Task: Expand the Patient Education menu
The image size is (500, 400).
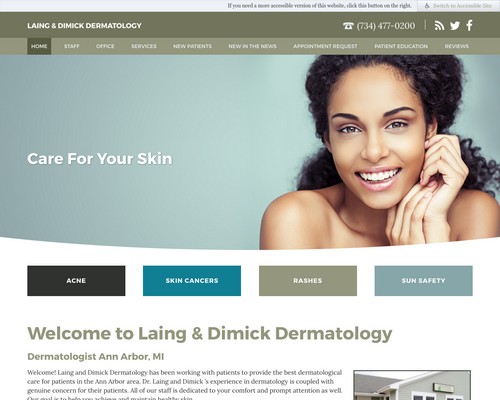Action: 401,46
